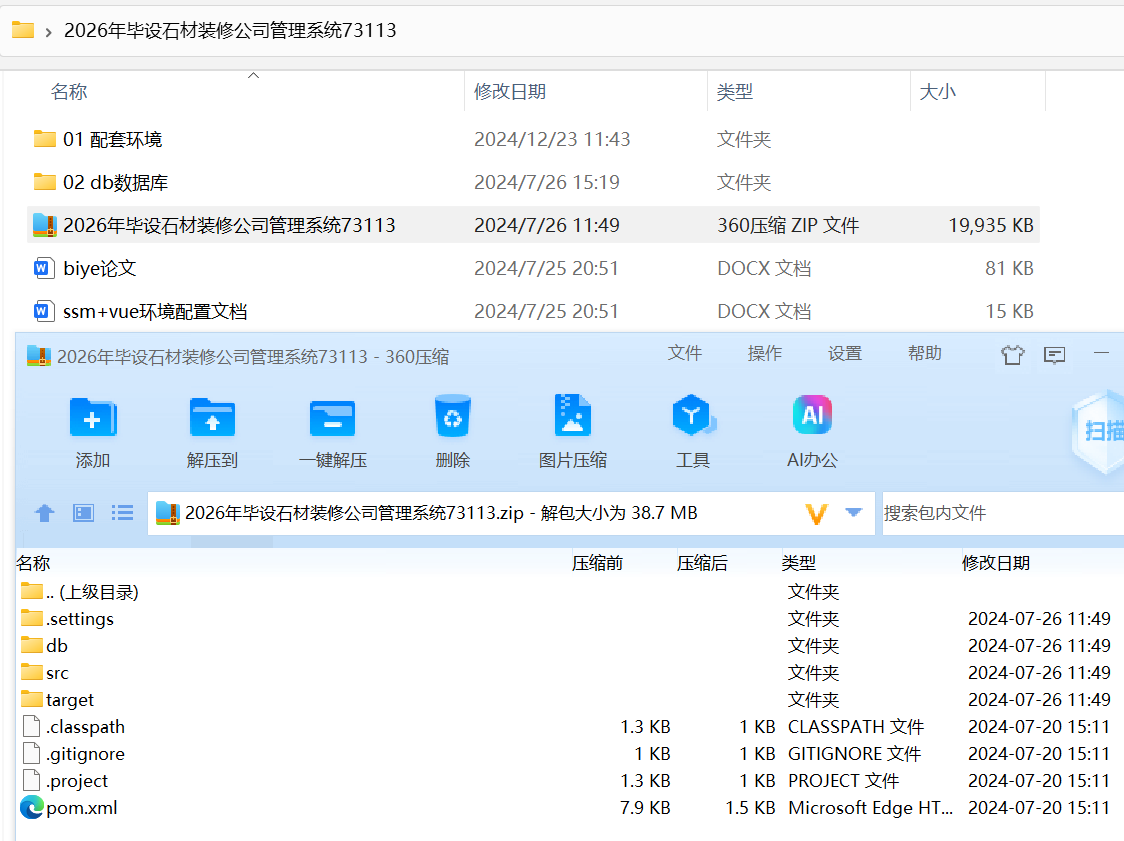Open the 操作 menu in 360压缩

point(765,353)
